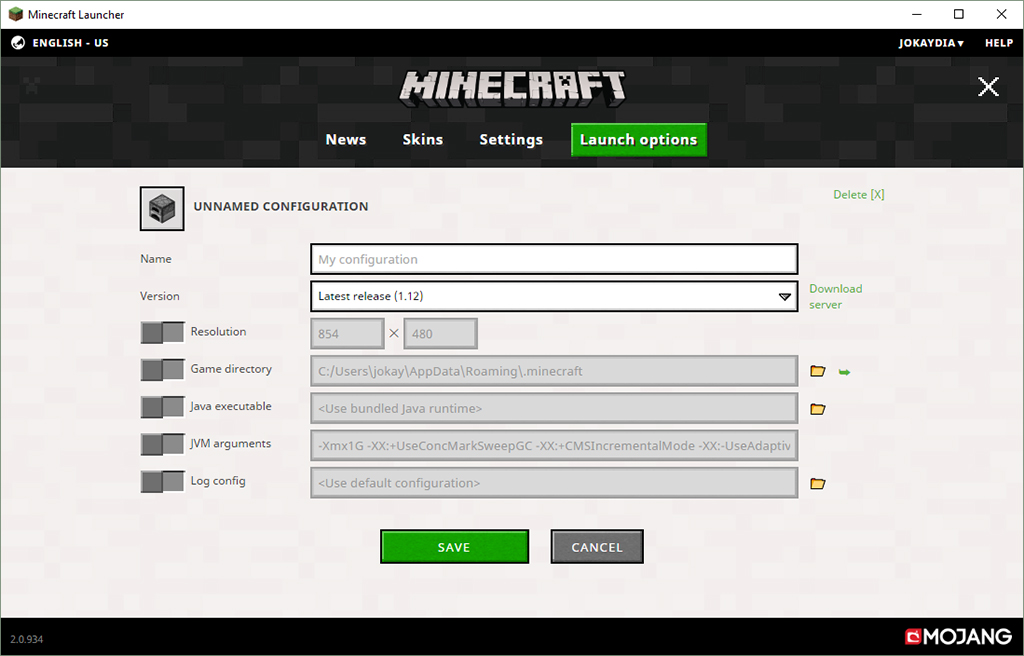Click the Mojang logo
The width and height of the screenshot is (1024, 656).
(x=958, y=636)
